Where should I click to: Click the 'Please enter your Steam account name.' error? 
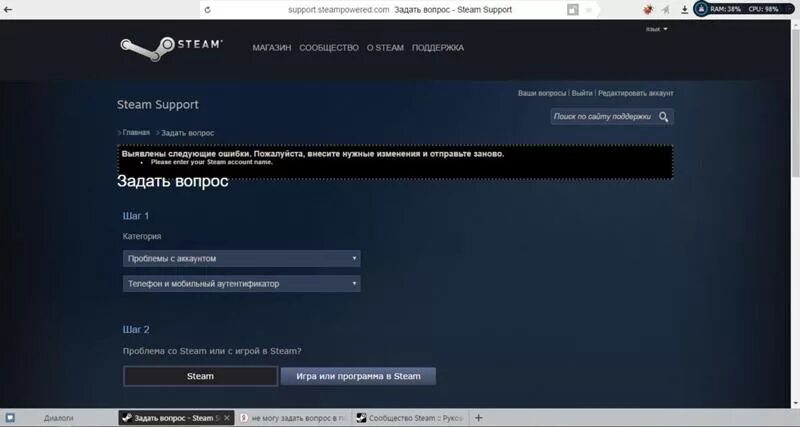pos(212,162)
